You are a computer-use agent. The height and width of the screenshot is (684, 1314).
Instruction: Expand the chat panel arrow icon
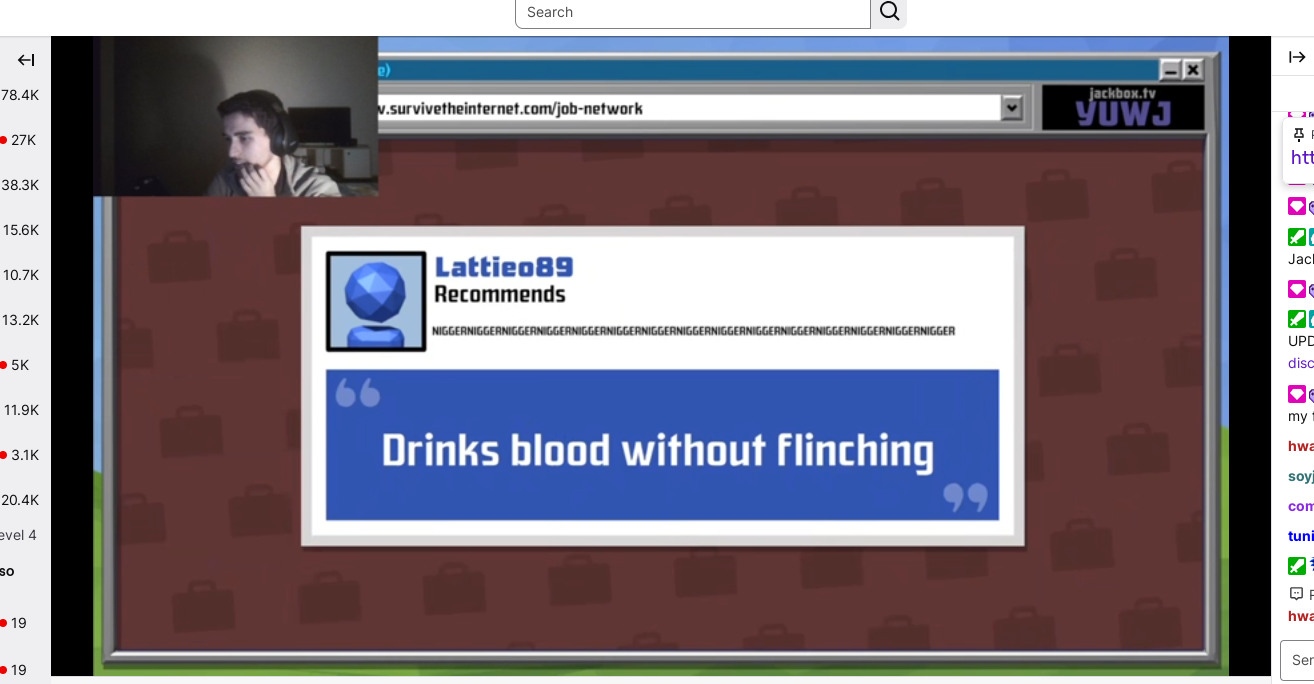[x=1297, y=57]
